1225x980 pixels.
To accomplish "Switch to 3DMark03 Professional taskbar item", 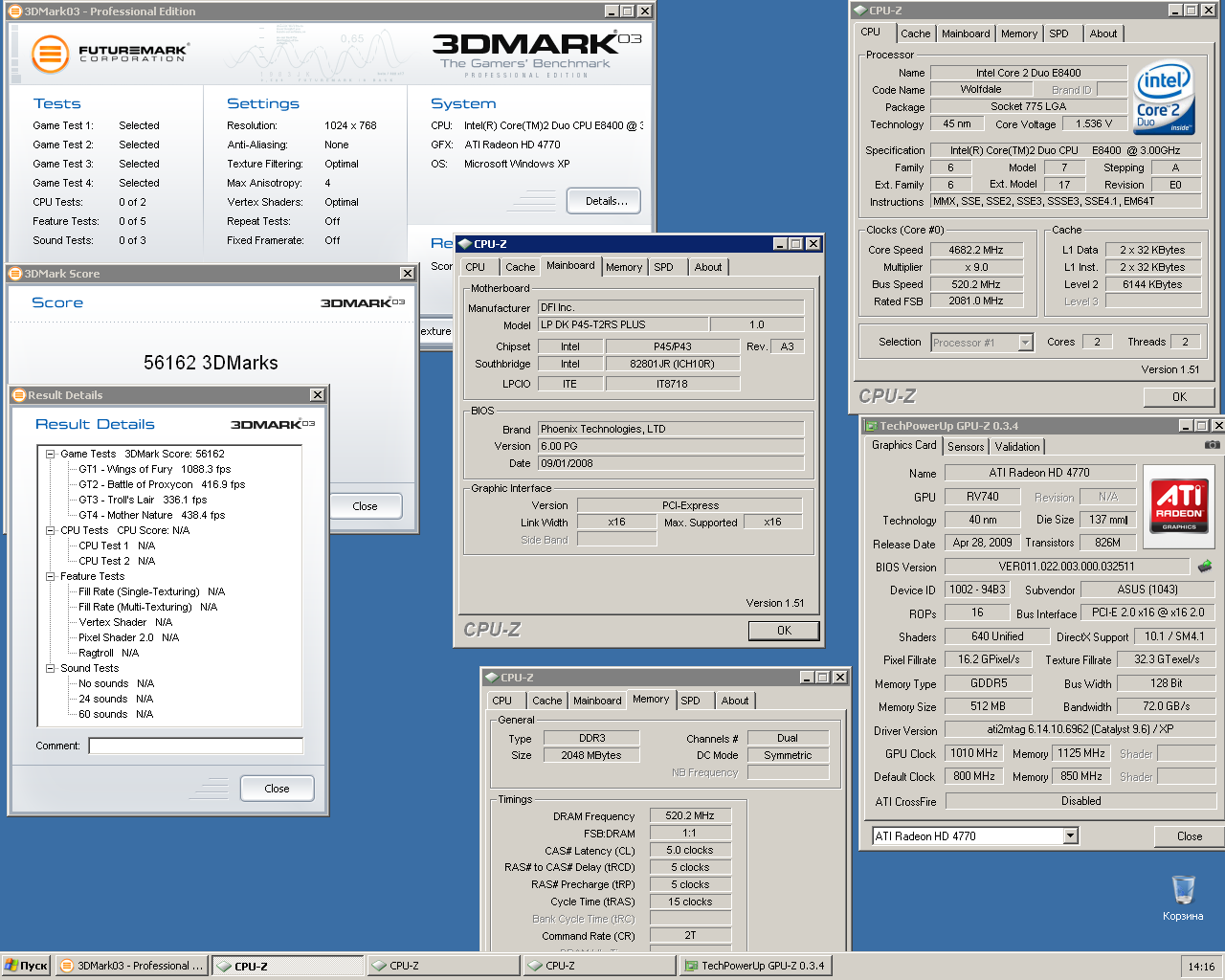I will click(132, 966).
